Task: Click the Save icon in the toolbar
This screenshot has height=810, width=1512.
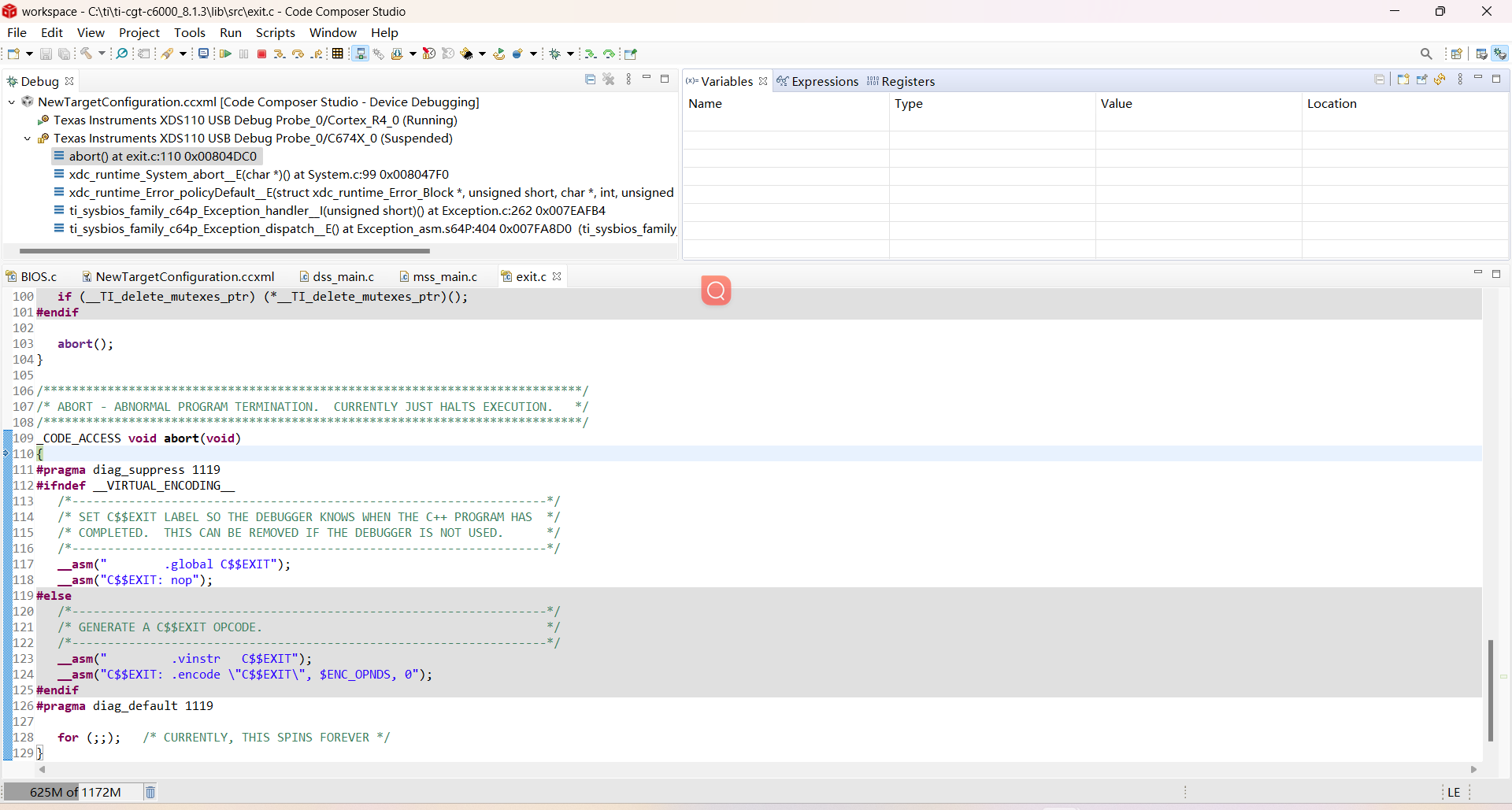Action: point(46,54)
